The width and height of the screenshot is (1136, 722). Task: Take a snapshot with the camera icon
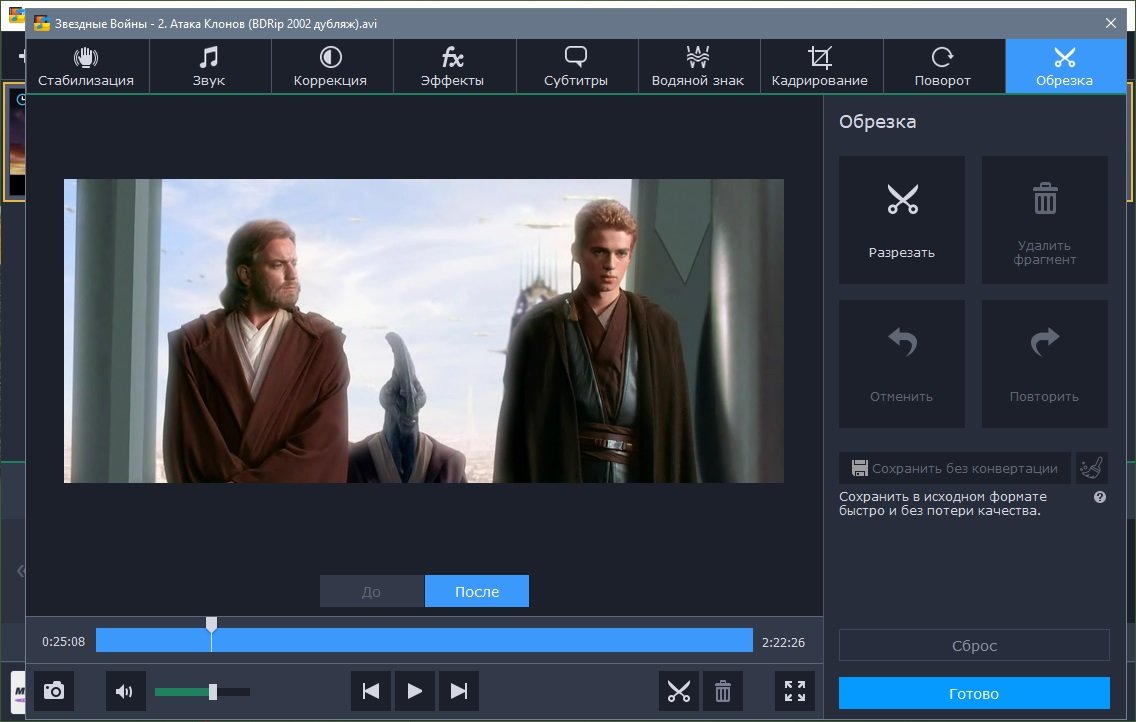(x=54, y=691)
